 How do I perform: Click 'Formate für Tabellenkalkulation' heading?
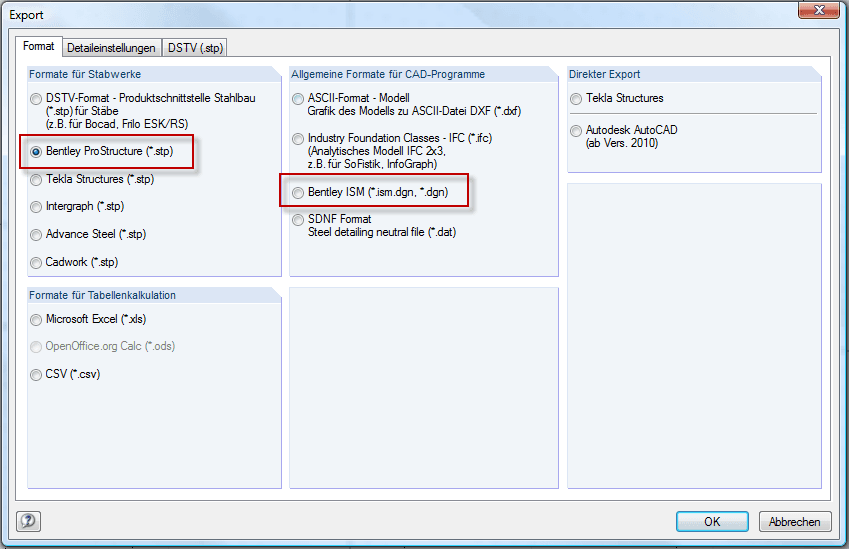pos(102,295)
